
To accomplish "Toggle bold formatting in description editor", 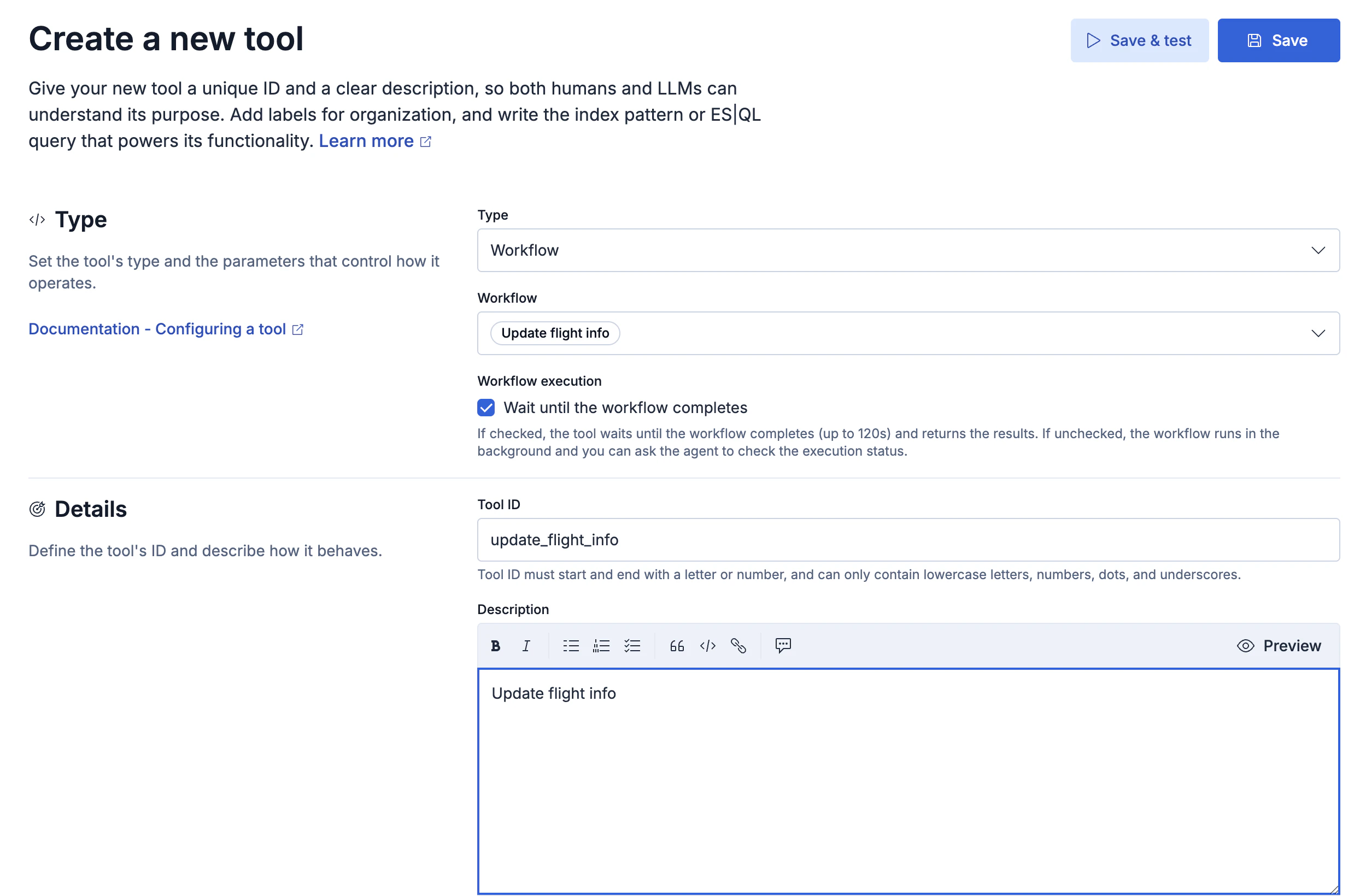I will point(495,646).
